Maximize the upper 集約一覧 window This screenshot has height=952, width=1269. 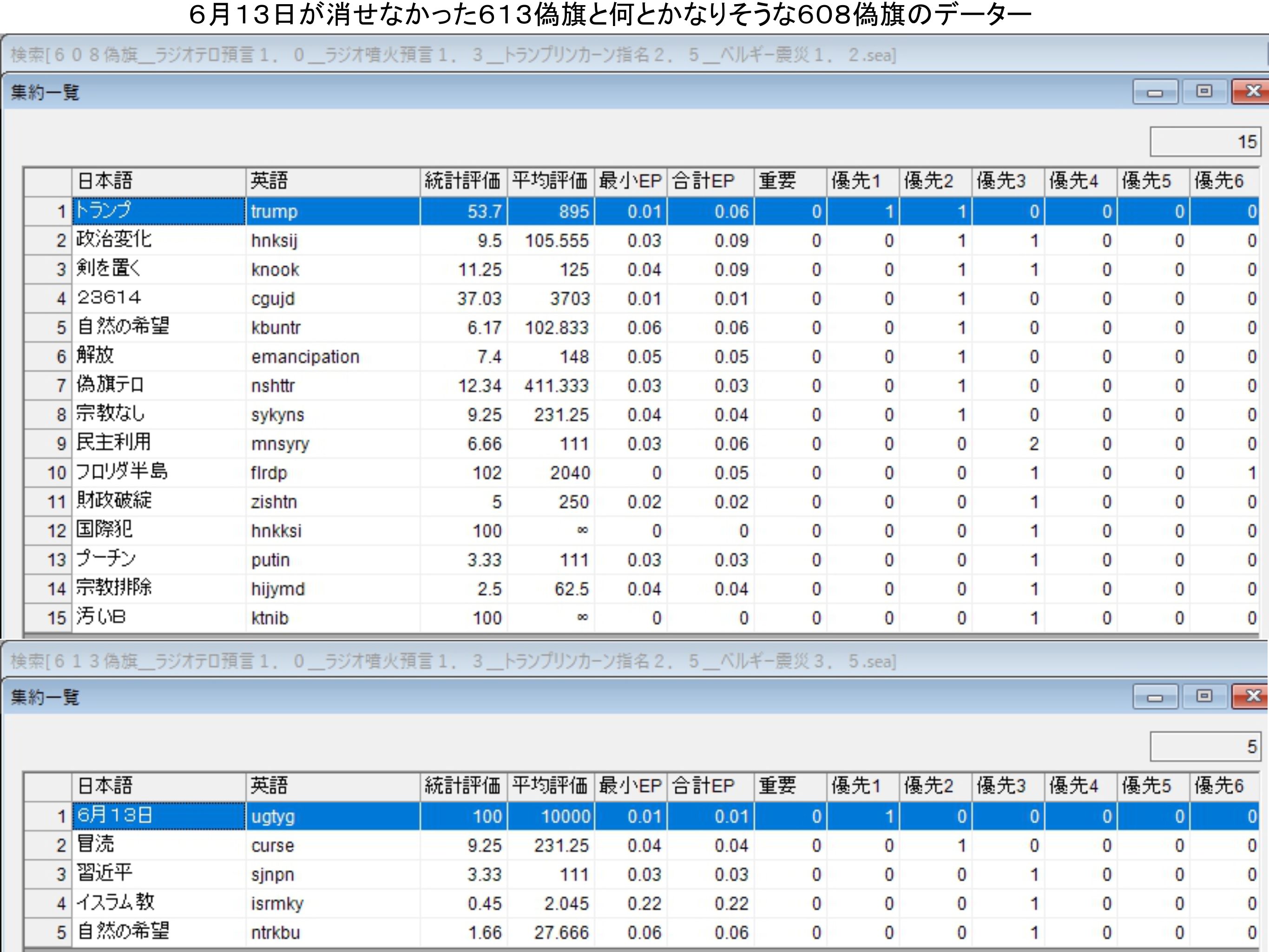click(x=1204, y=92)
